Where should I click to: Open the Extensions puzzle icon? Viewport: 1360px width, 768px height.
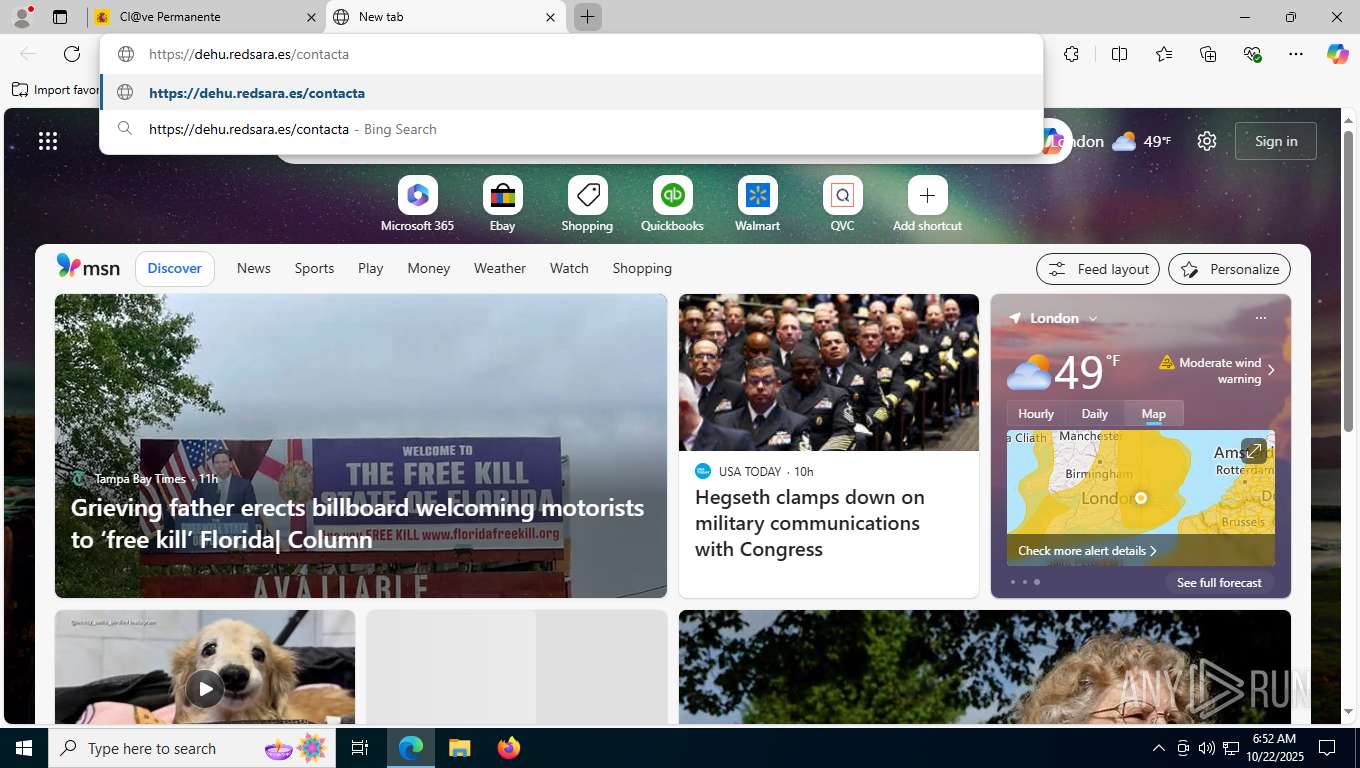click(1072, 54)
